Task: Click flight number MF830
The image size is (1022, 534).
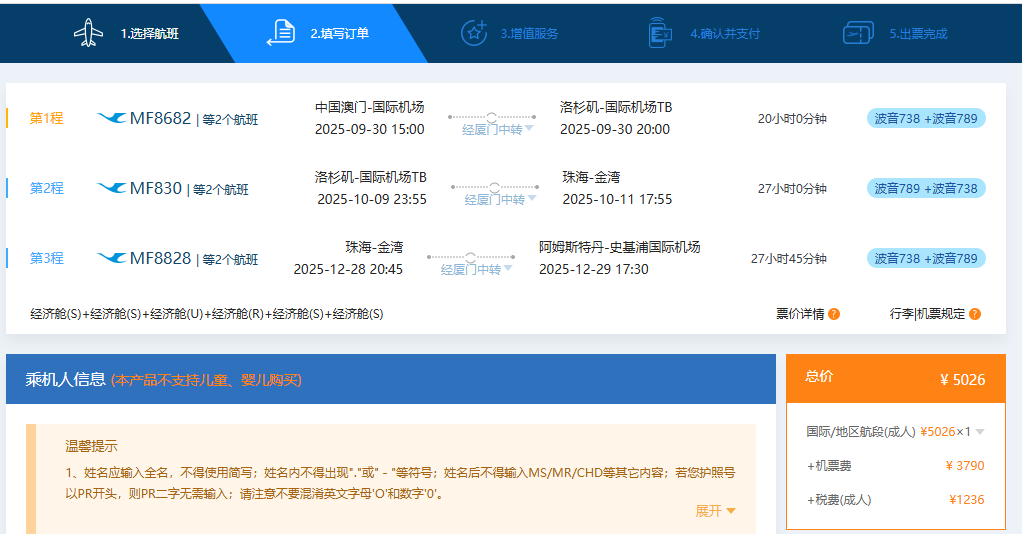Action: pos(156,188)
